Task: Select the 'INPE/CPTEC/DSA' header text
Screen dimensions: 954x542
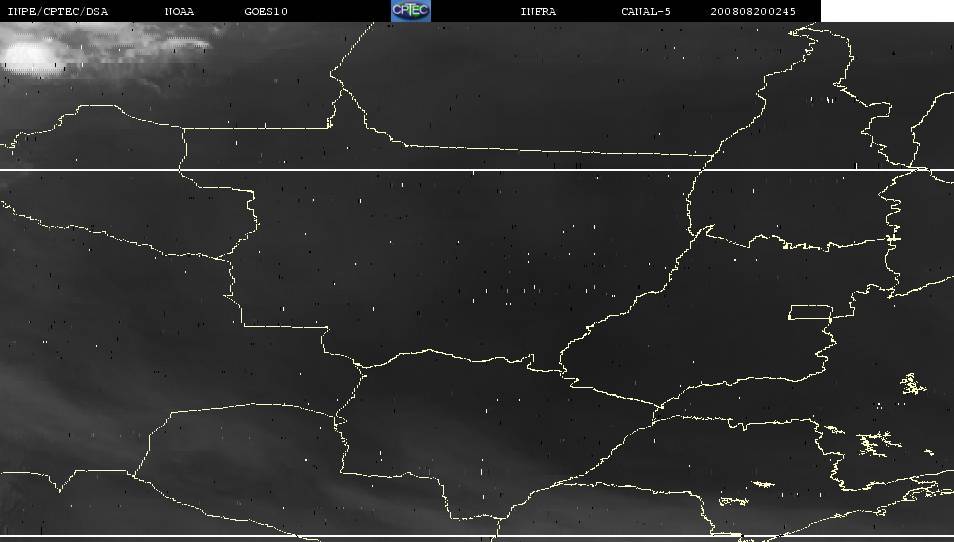Action: (58, 12)
